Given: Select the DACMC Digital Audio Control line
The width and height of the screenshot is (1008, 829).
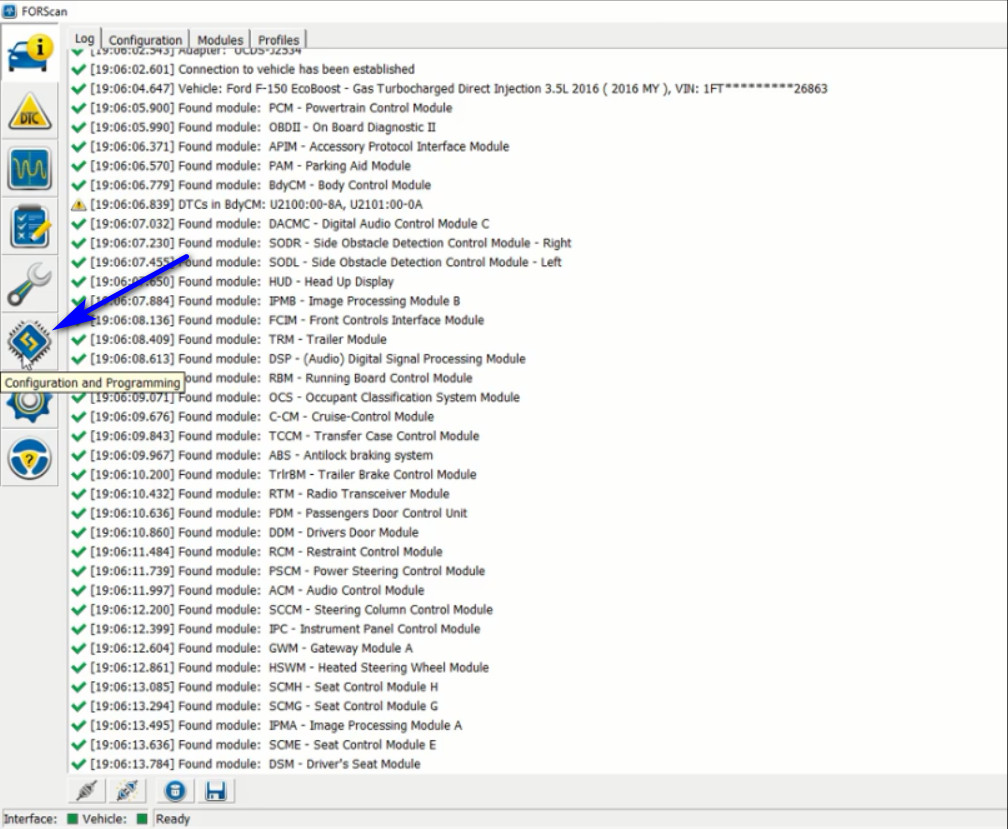Looking at the screenshot, I should click(280, 224).
